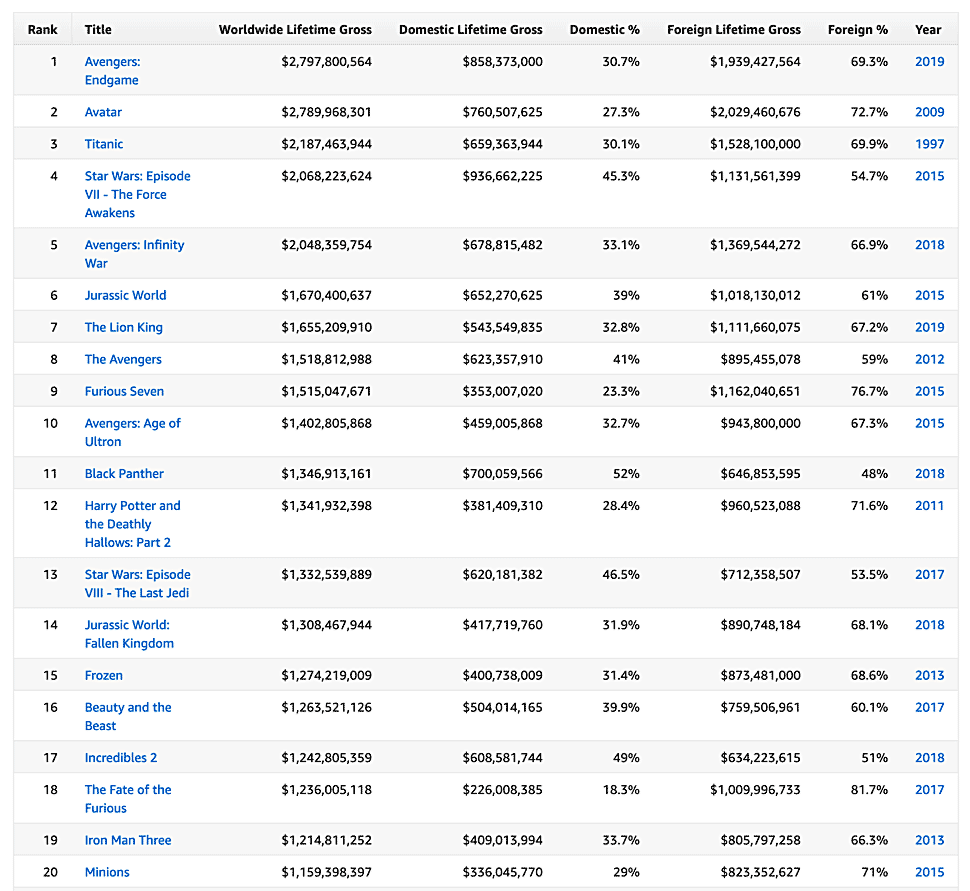
Task: Open the Minions title link
Action: pos(107,872)
